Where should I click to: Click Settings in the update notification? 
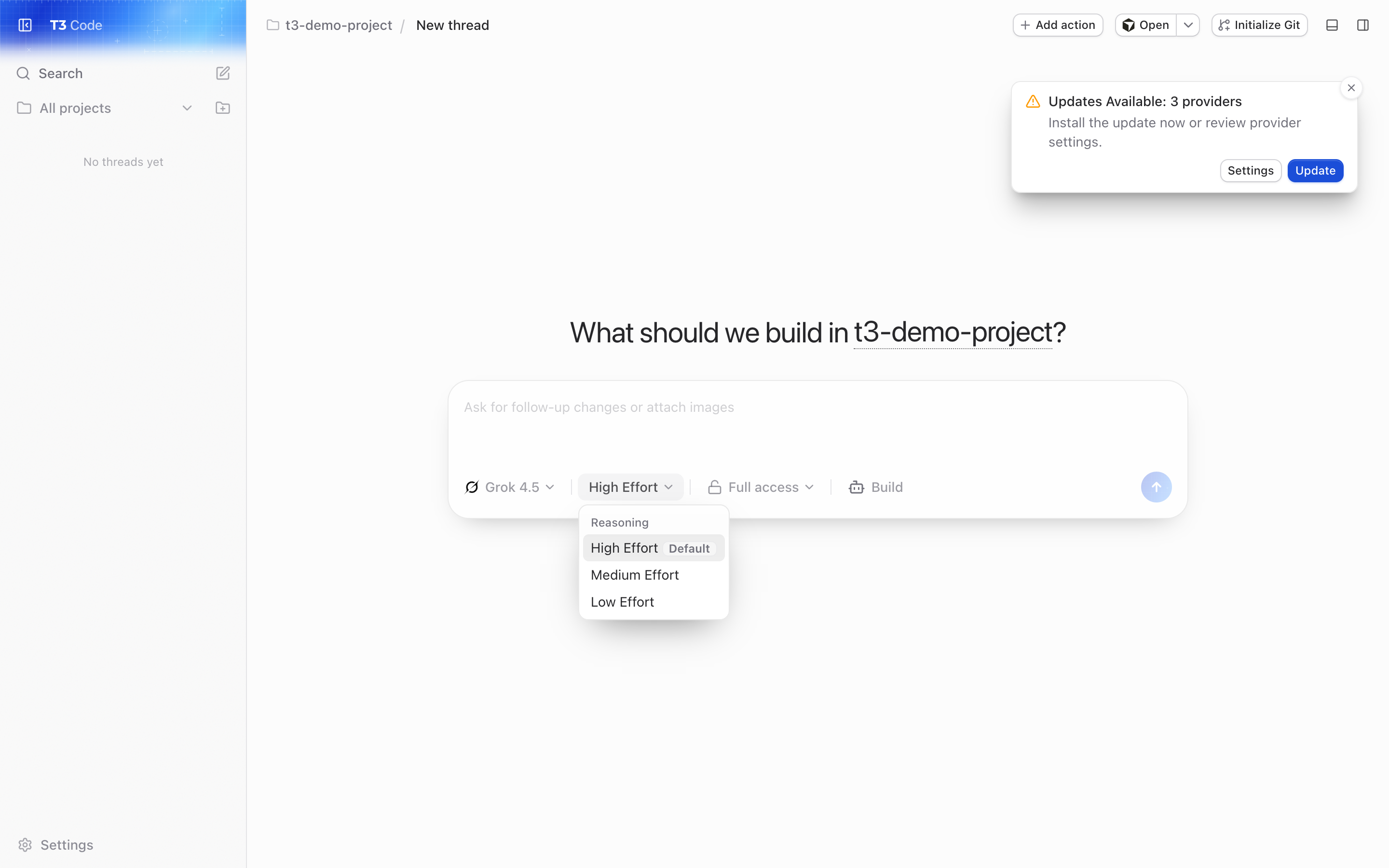(x=1250, y=171)
